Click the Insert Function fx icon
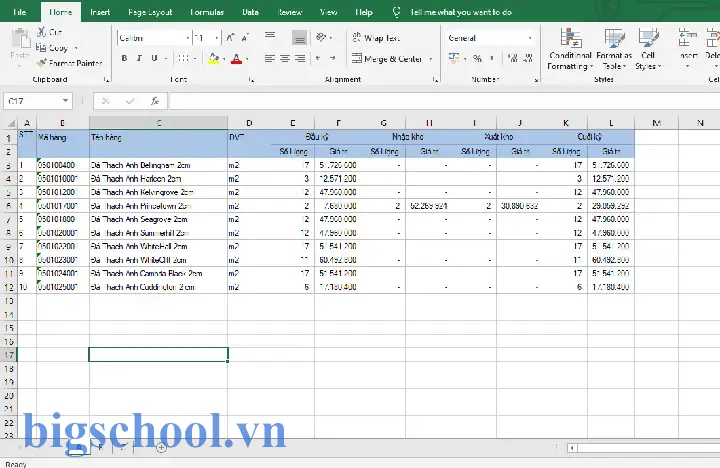Screen dimensions: 720x468 click(x=155, y=101)
